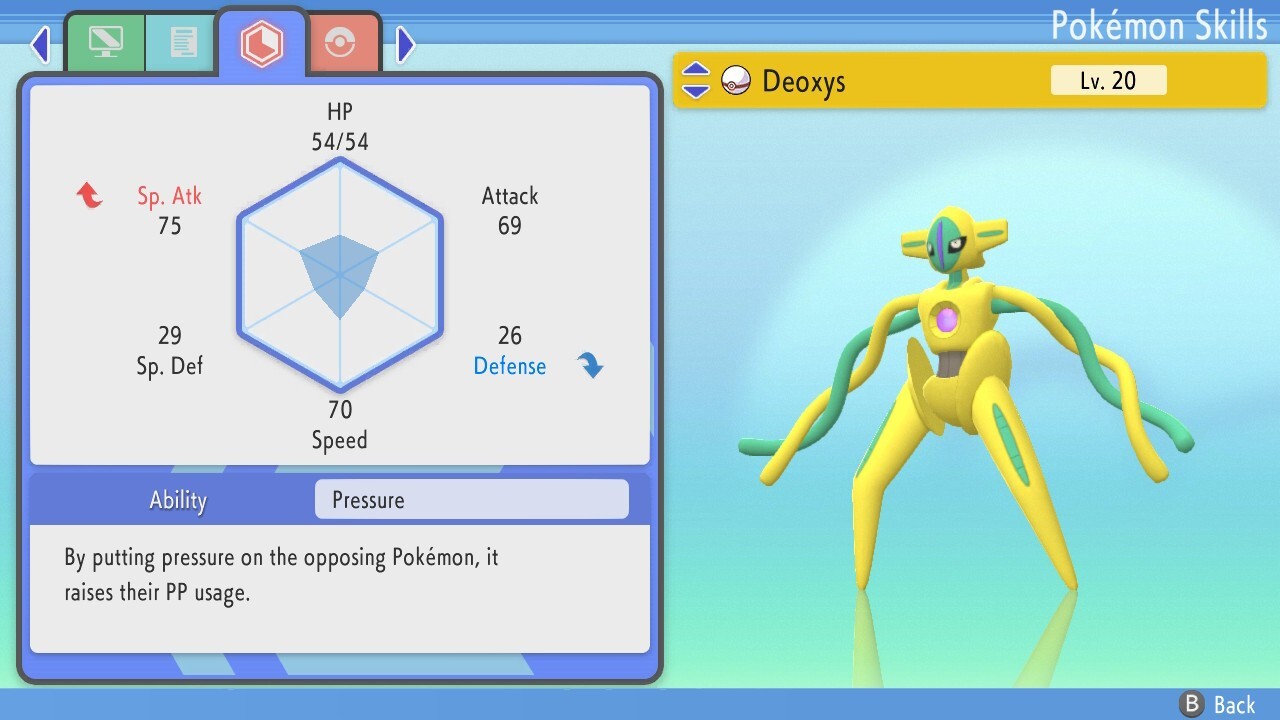Open the trainer memo notes tab
This screenshot has height=720, width=1280.
click(182, 43)
